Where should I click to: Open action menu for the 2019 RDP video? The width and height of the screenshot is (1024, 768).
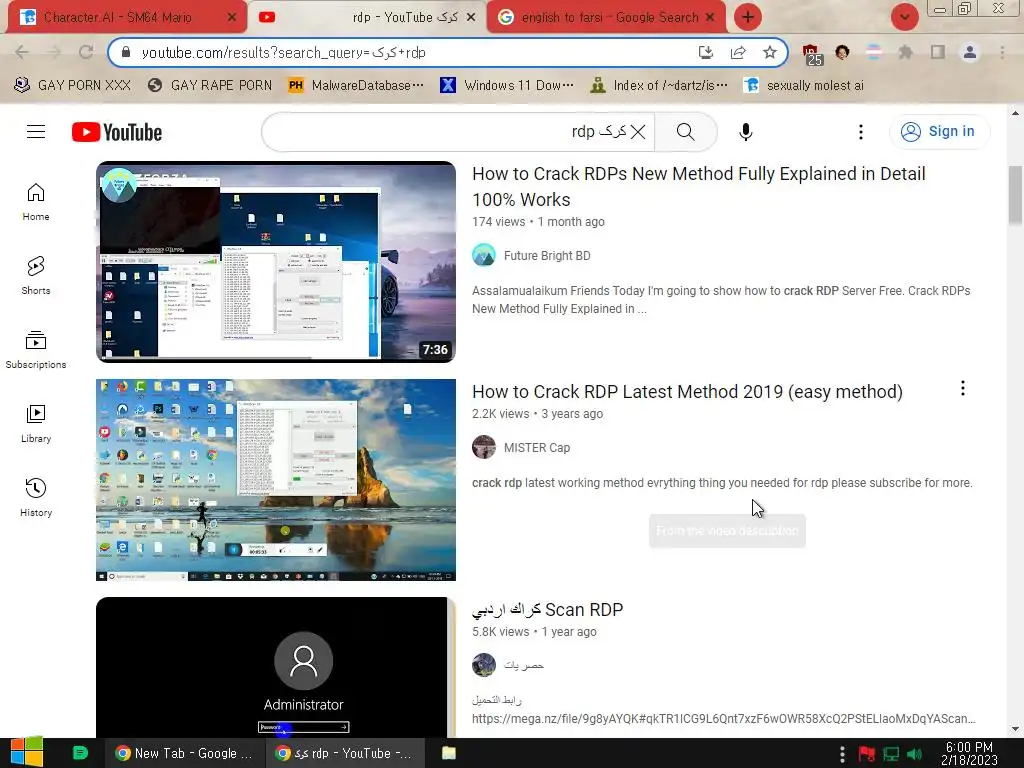click(x=963, y=389)
